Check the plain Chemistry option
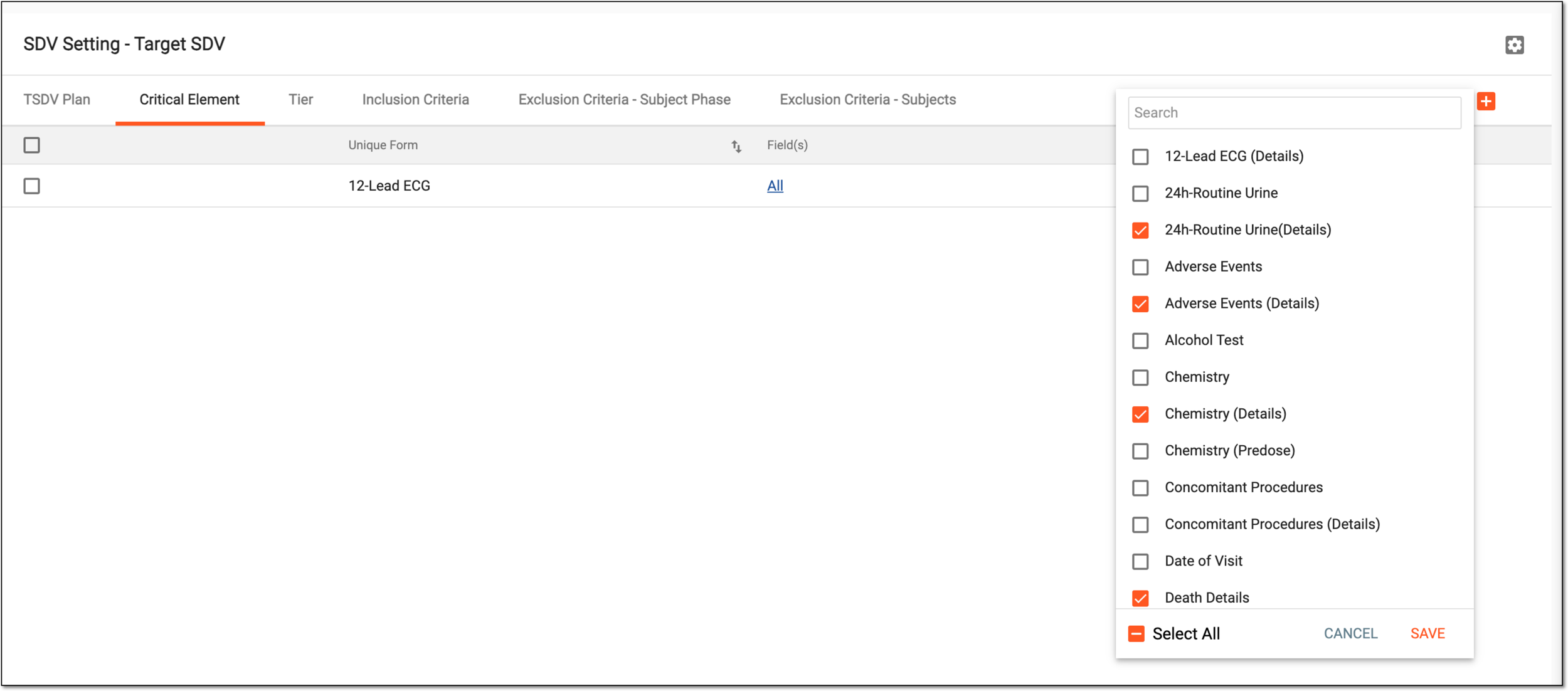Image resolution: width=1568 pixels, height=691 pixels. (1140, 377)
